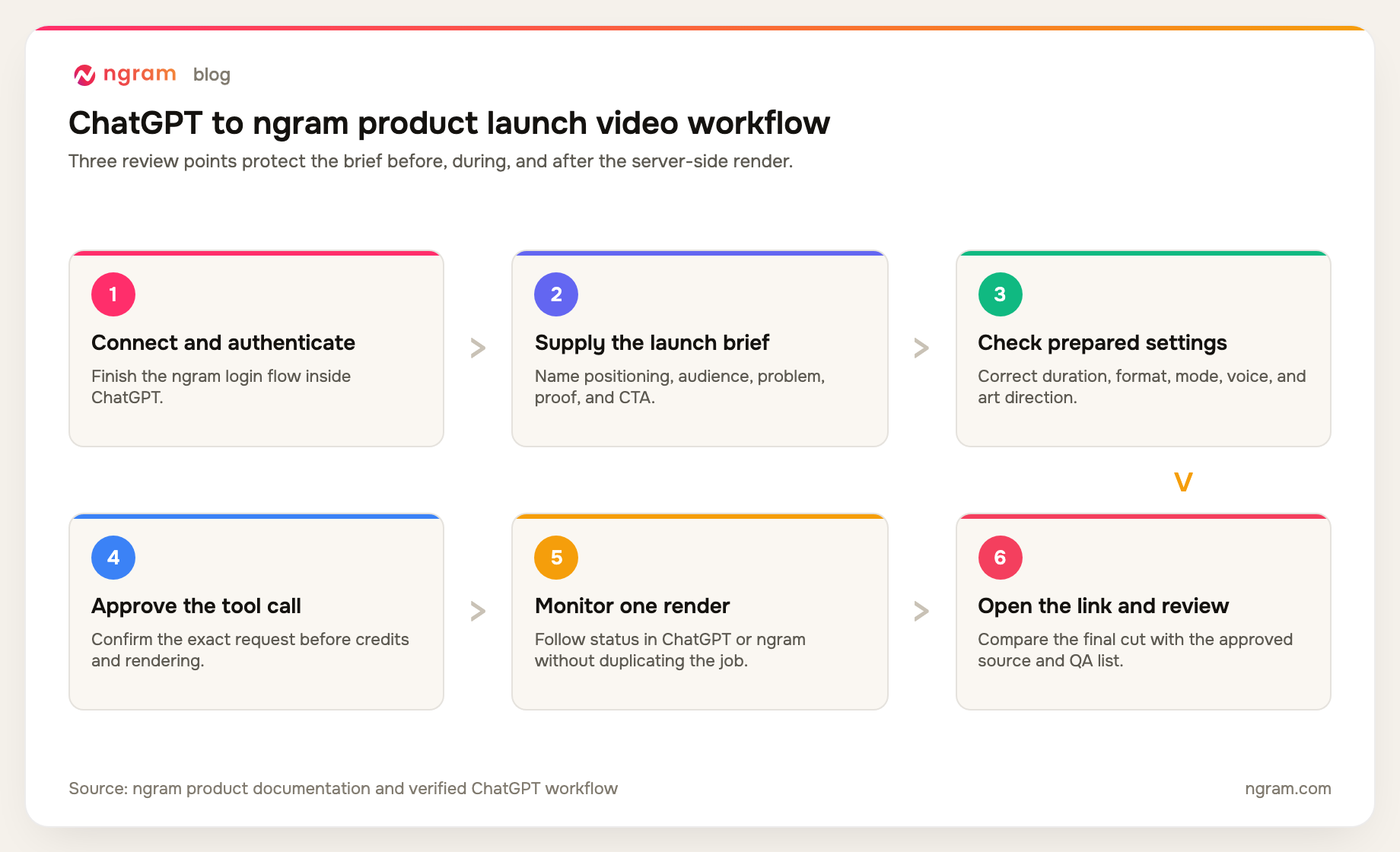Click the blog label beside ngram
The image size is (1400, 852).
pos(212,75)
